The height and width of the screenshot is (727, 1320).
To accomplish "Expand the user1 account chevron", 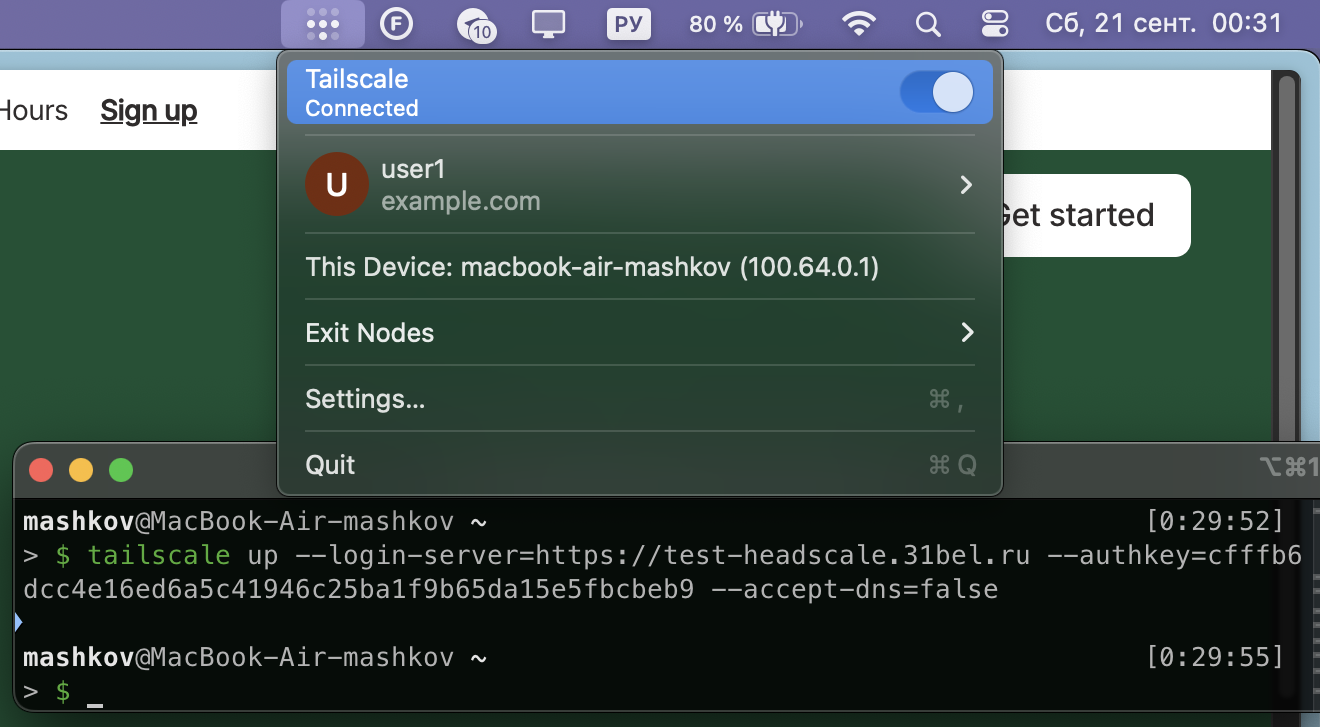I will click(x=966, y=185).
